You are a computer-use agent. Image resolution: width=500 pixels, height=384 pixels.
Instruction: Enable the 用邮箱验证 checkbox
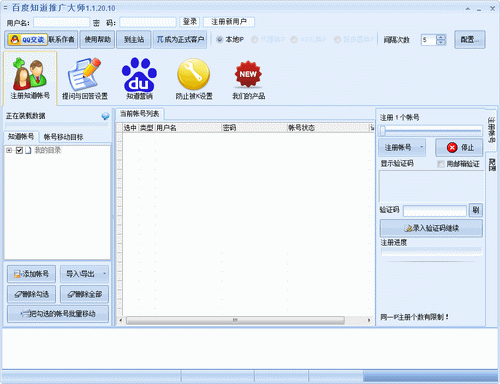point(441,164)
